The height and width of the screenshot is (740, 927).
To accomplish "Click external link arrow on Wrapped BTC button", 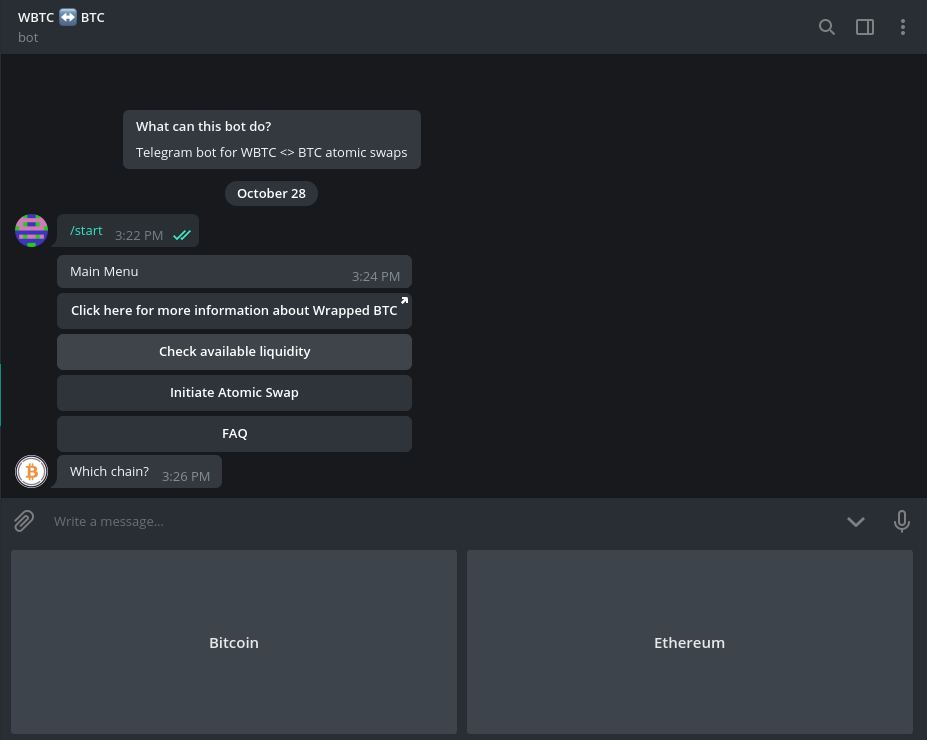I will (404, 301).
